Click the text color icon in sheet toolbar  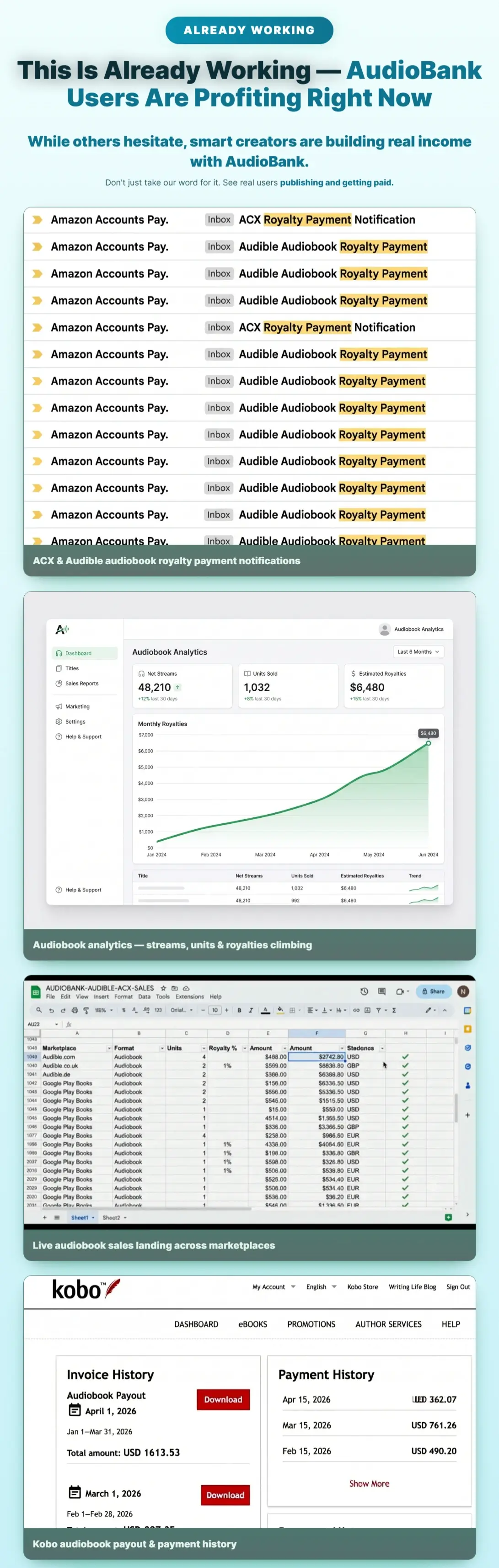pos(266,1010)
